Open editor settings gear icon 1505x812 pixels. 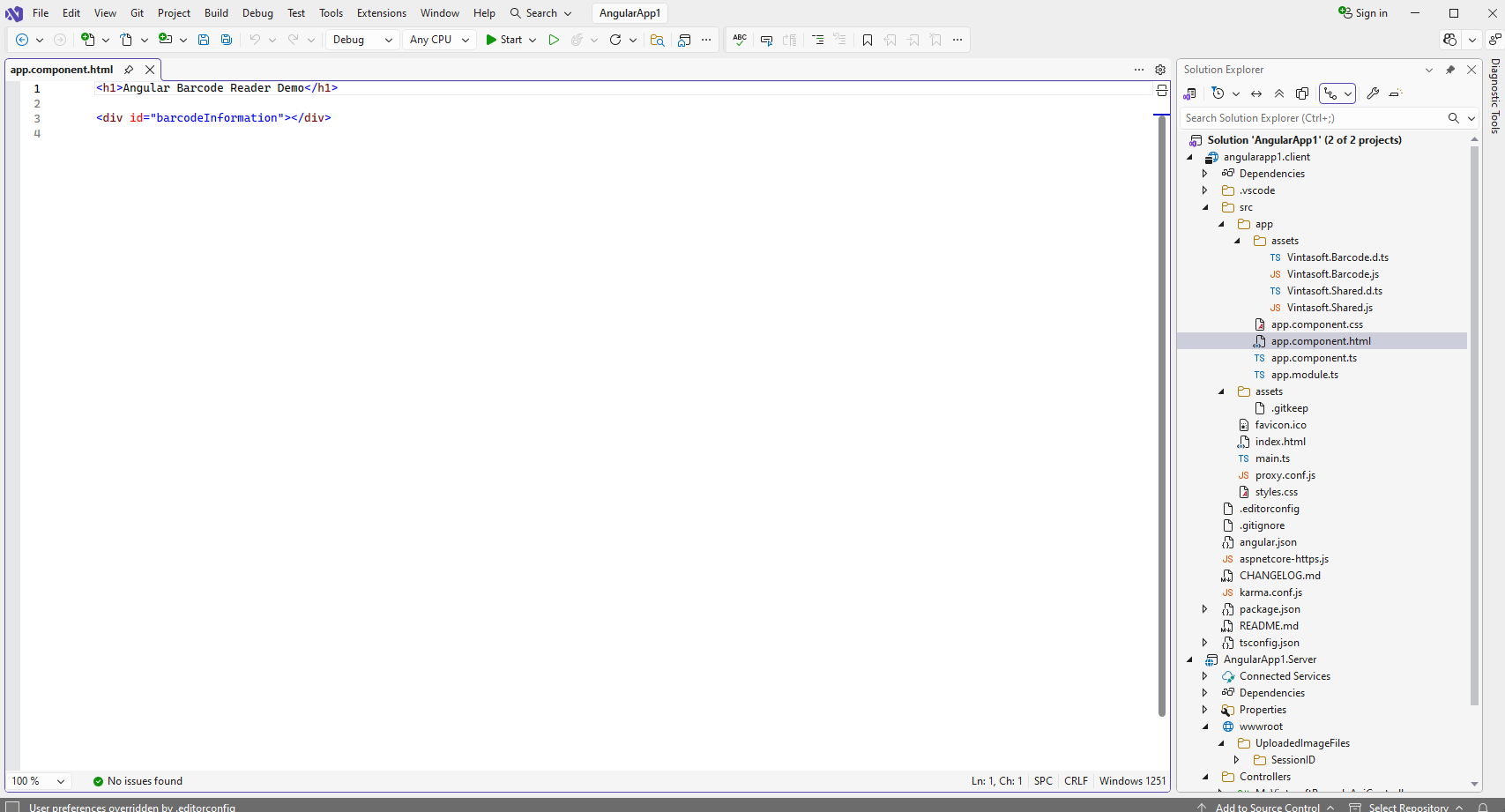(x=1160, y=70)
